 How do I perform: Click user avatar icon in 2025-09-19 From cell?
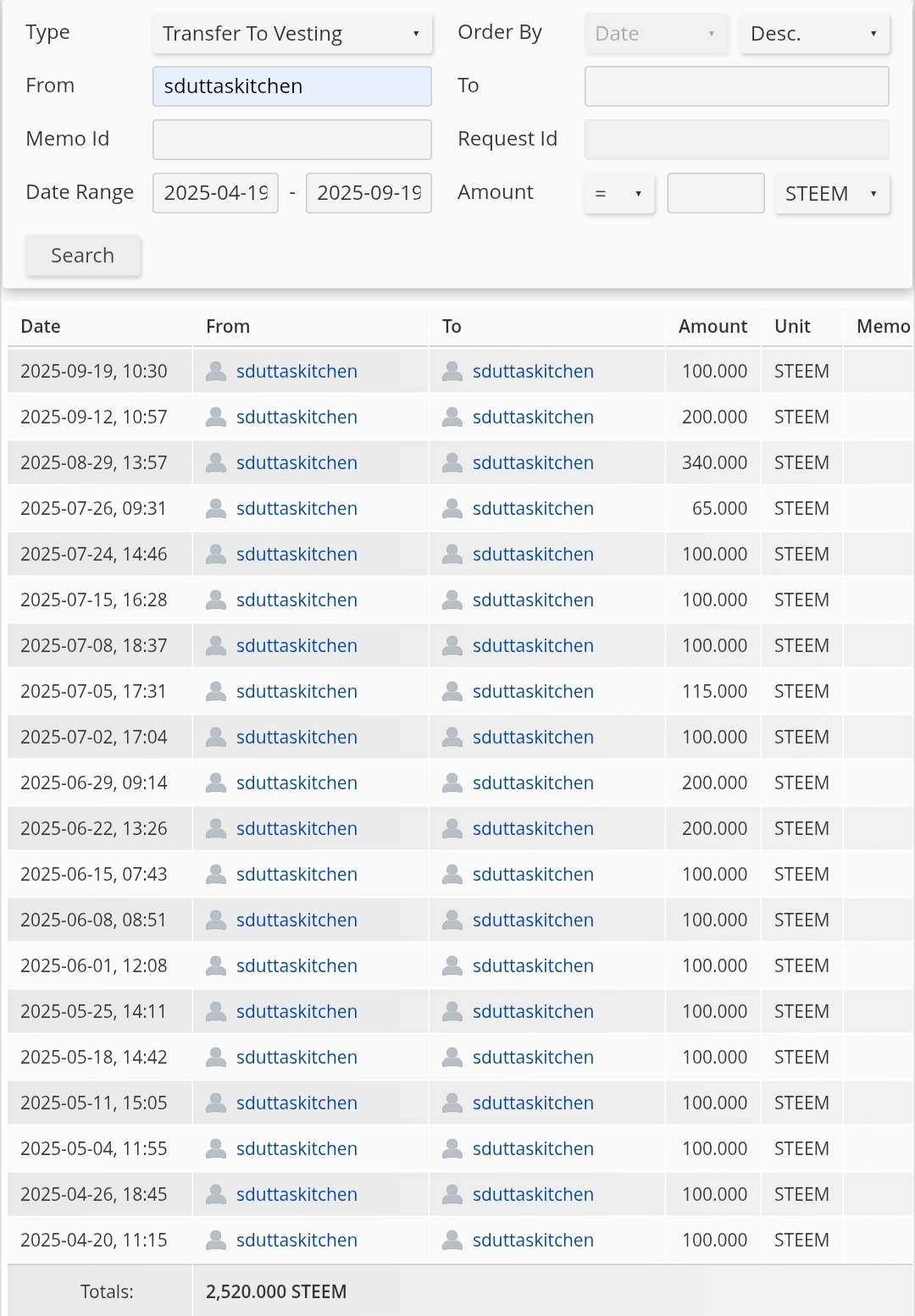(216, 371)
